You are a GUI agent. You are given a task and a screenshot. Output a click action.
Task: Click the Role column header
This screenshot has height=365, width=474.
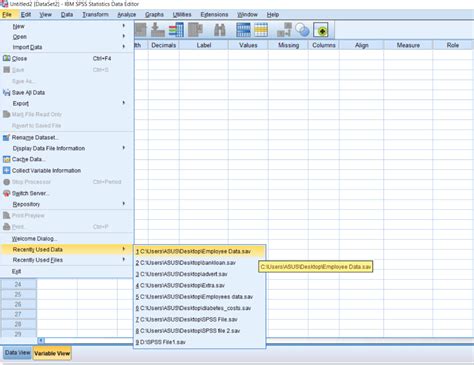453,45
